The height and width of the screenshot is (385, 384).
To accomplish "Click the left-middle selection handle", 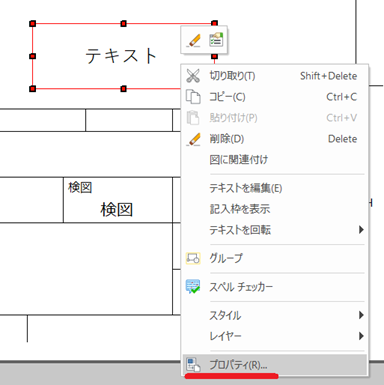I will [32, 56].
